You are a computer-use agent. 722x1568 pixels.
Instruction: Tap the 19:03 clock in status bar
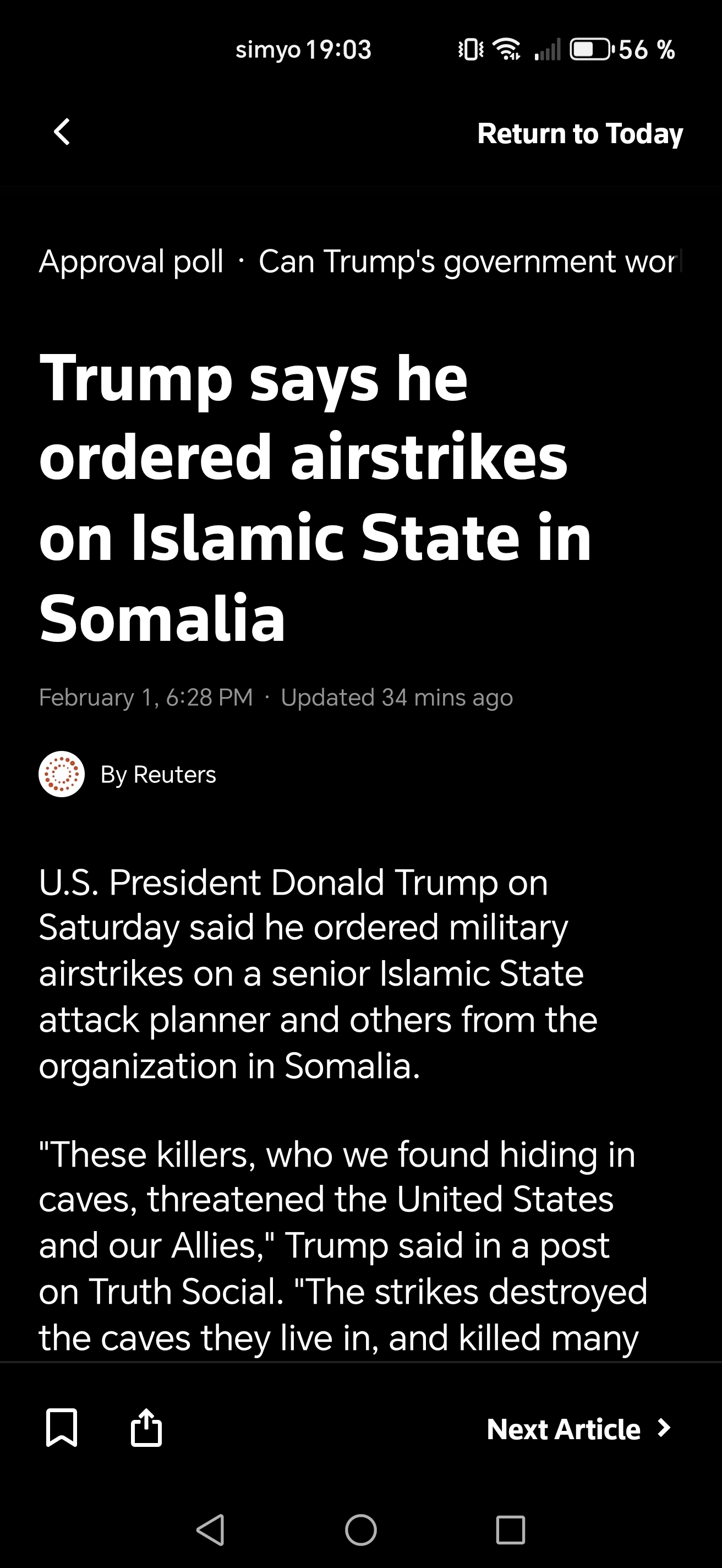pyautogui.click(x=338, y=50)
